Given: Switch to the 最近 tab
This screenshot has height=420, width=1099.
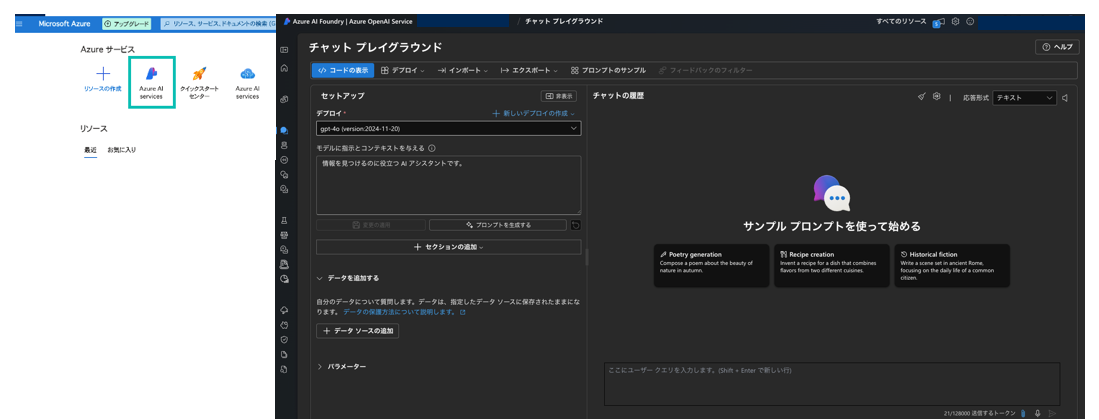Looking at the screenshot, I should coord(90,150).
